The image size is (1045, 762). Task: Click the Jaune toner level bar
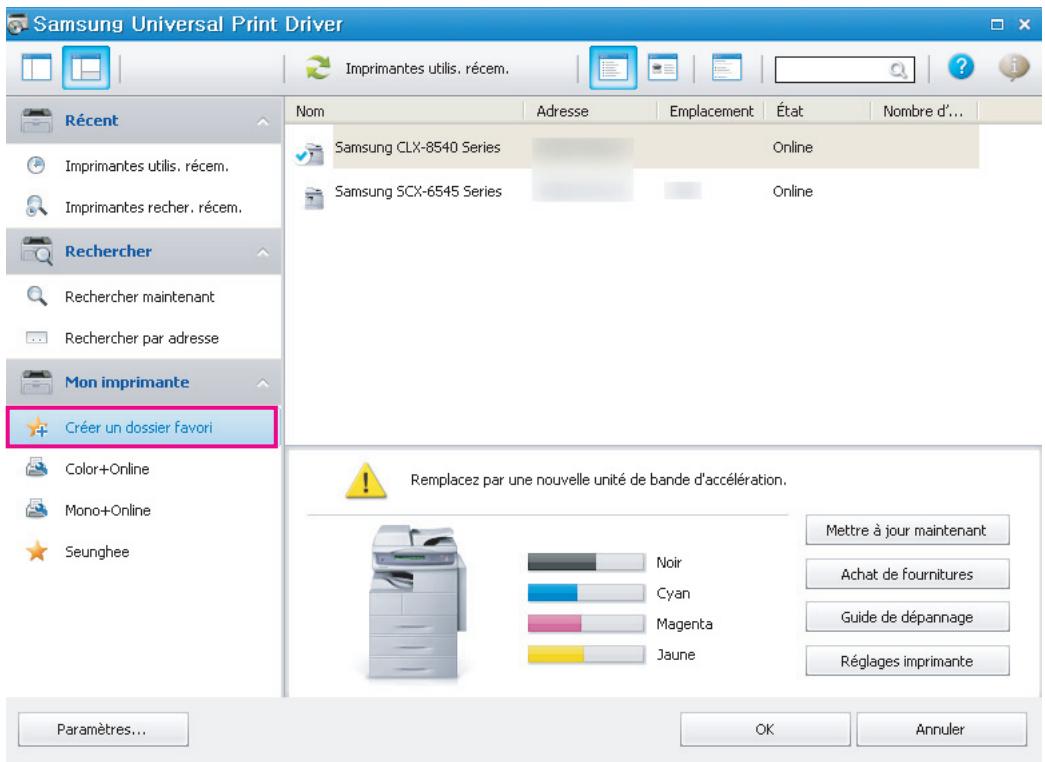[x=586, y=654]
